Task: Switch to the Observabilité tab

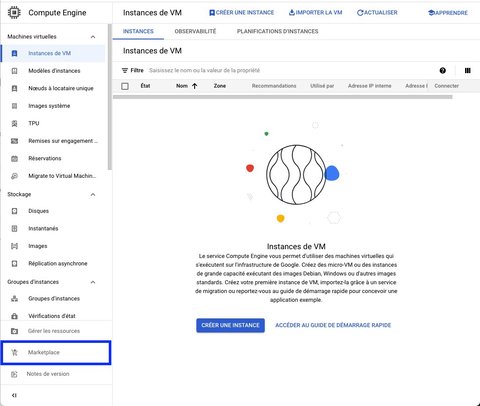Action: click(x=195, y=31)
